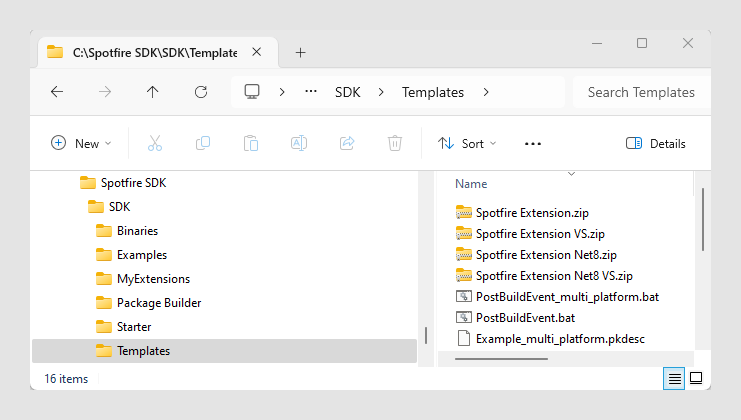Switch to large thumbnails view layout
The width and height of the screenshot is (741, 420).
tap(696, 378)
